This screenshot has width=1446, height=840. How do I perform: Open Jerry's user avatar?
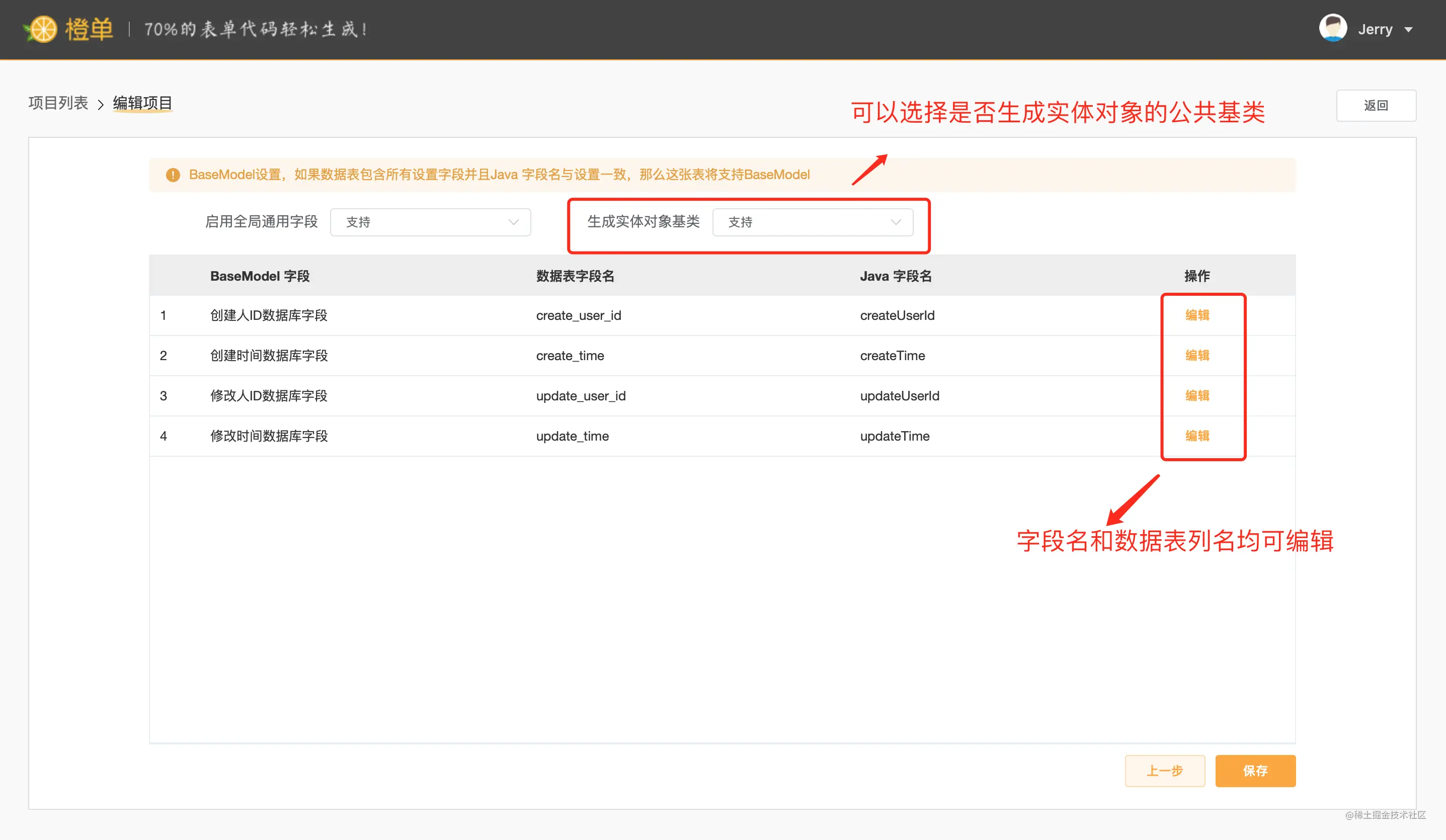(x=1332, y=28)
